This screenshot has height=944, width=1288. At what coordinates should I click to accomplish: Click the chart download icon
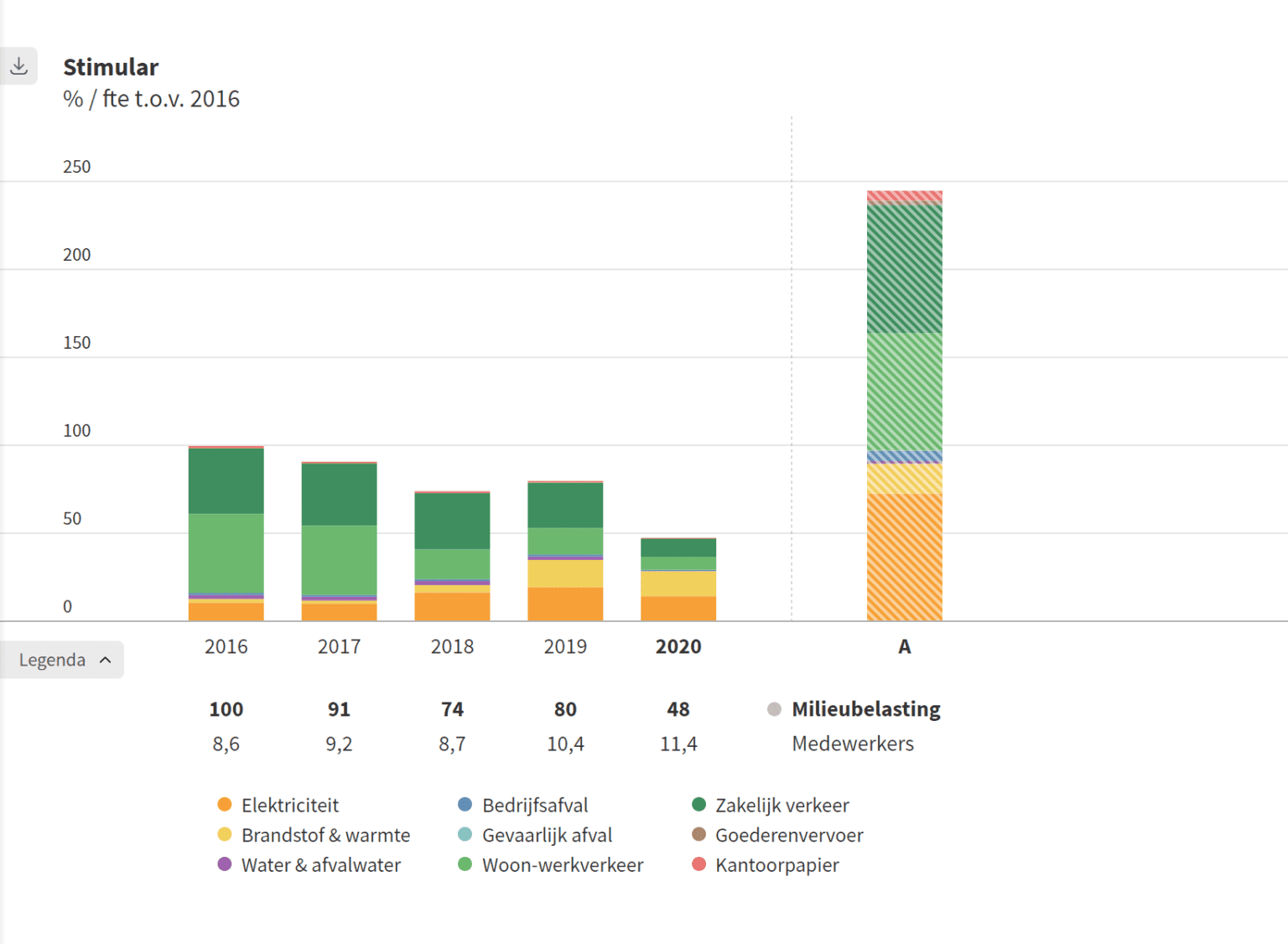(18, 65)
